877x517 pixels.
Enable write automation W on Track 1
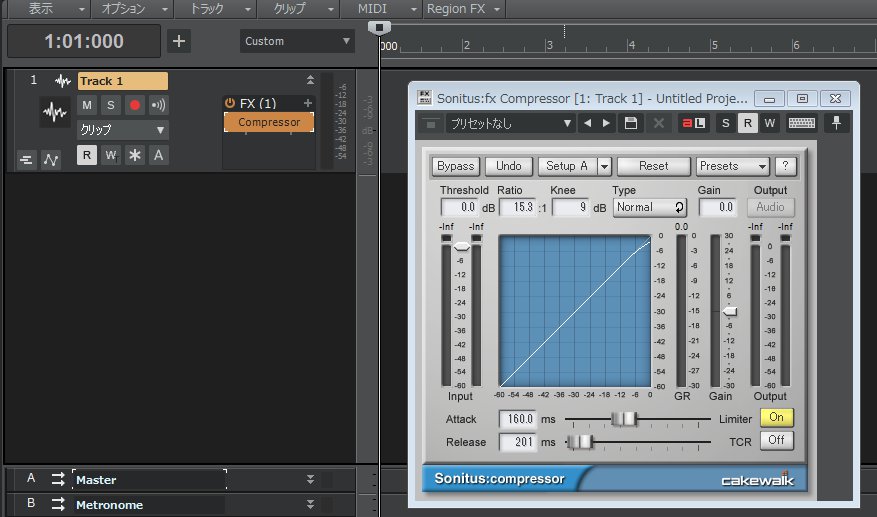pyautogui.click(x=111, y=155)
